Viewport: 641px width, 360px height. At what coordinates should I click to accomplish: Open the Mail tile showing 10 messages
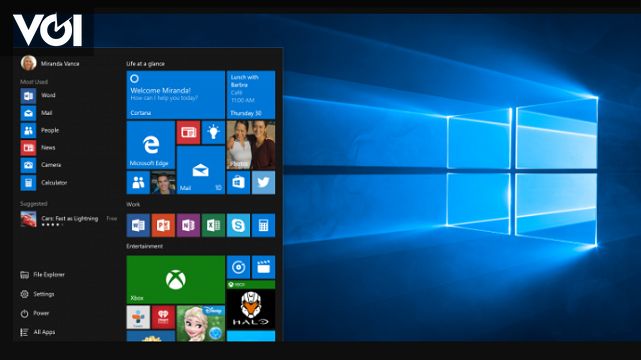pyautogui.click(x=201, y=170)
